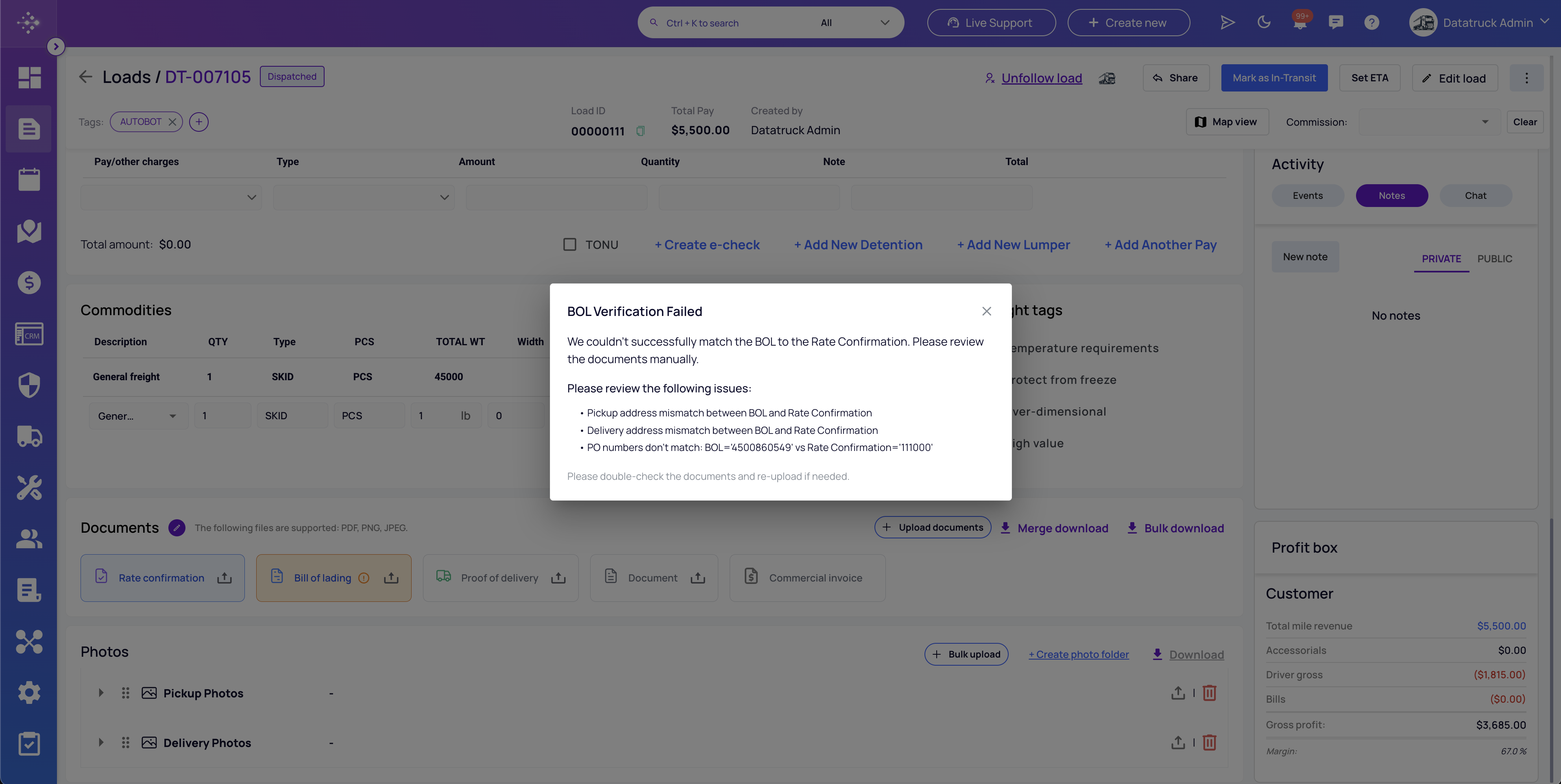Close the BOL Verification Failed dialog
This screenshot has width=1561, height=784.
tap(987, 311)
